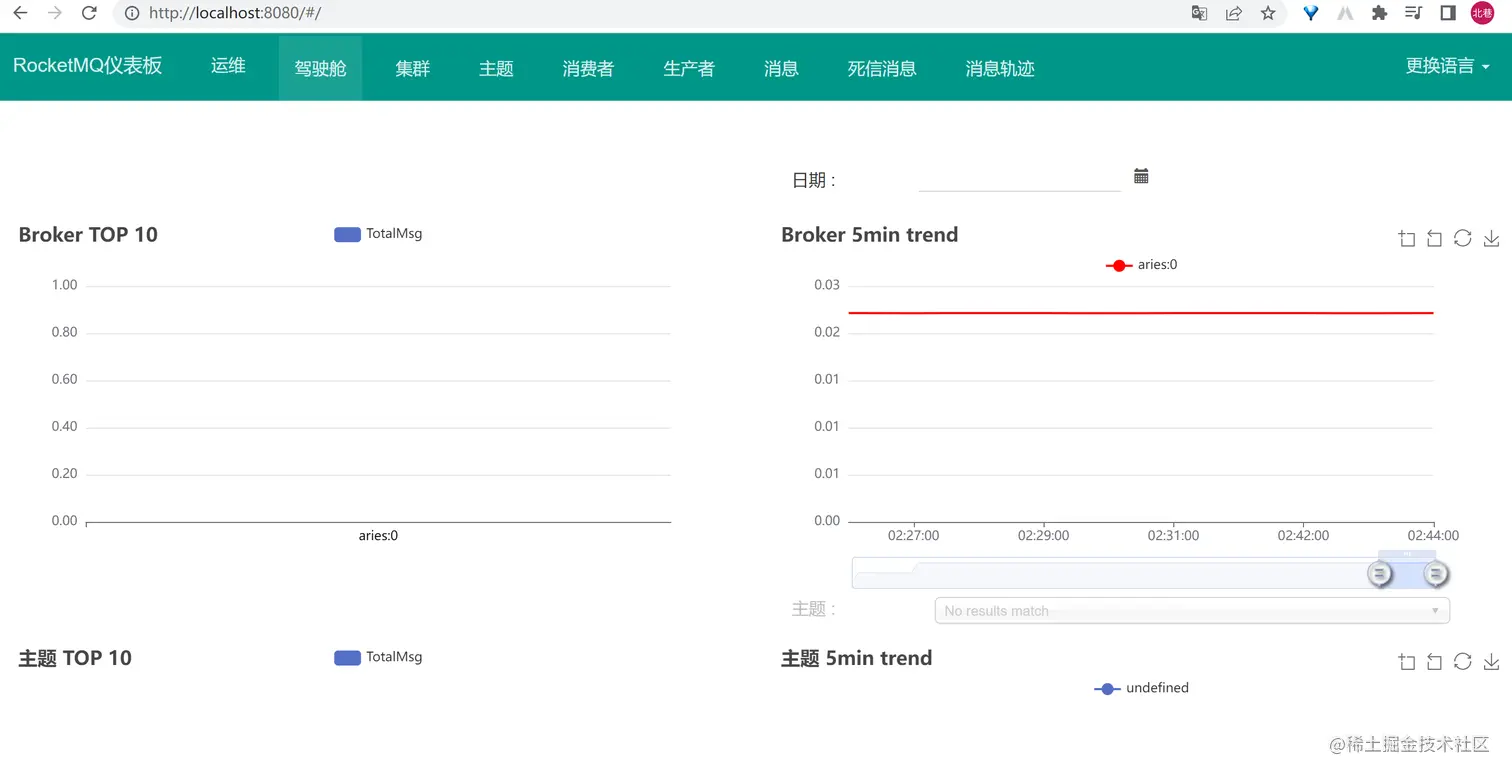This screenshot has width=1512, height=777.
Task: Click the 日期 date input field
Action: 1019,178
